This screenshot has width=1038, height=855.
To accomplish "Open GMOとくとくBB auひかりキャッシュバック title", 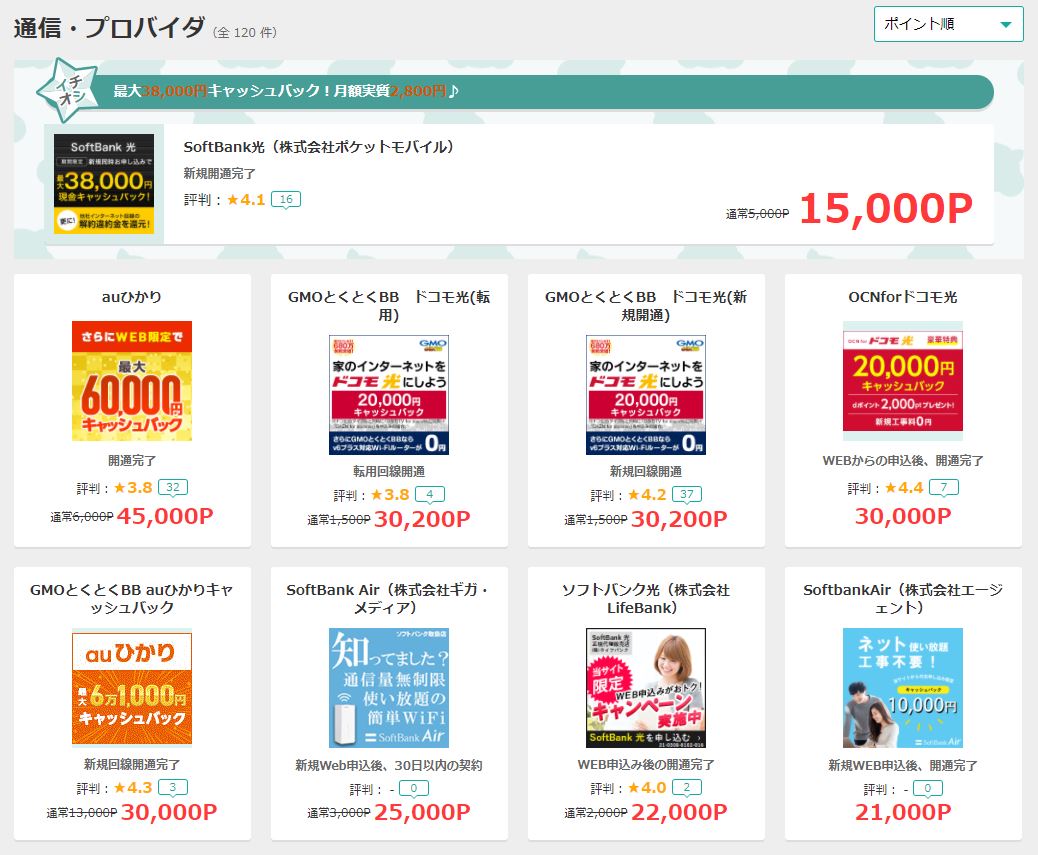I will (x=132, y=598).
